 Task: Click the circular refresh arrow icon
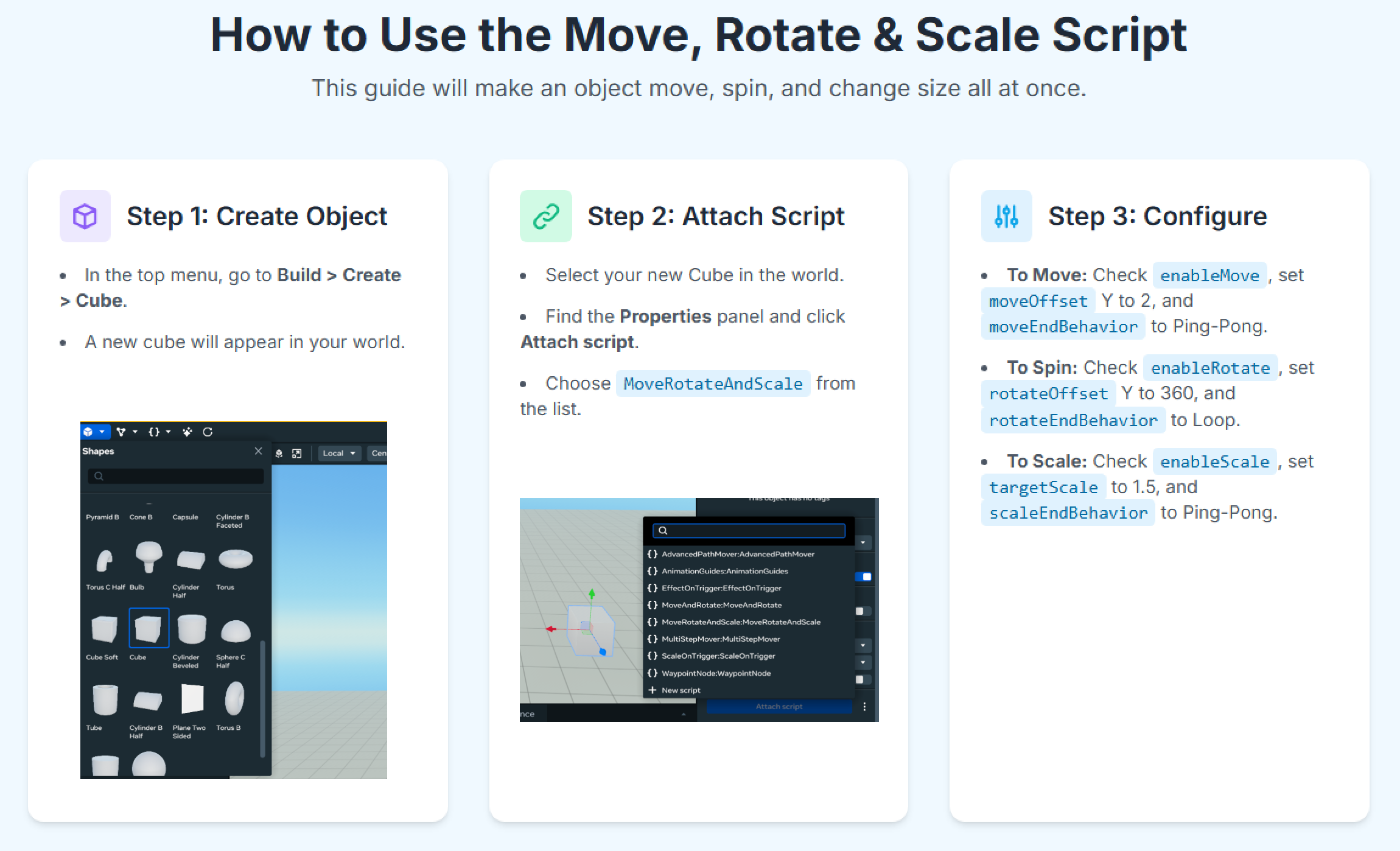pyautogui.click(x=208, y=432)
